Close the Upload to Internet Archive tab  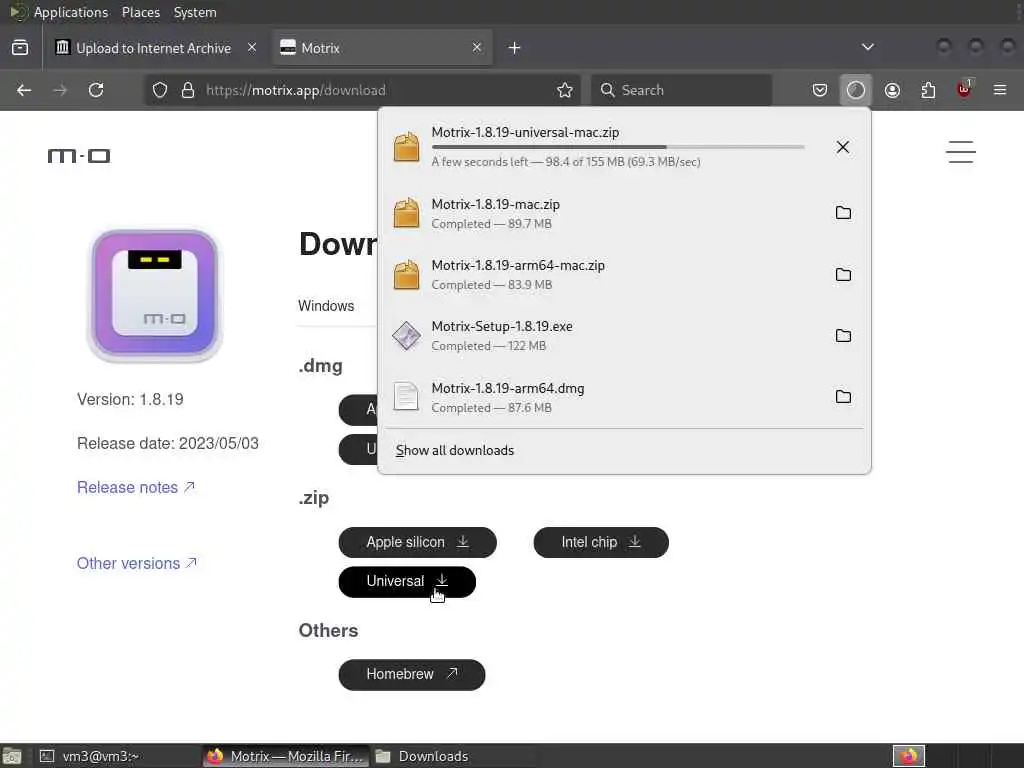pos(252,47)
